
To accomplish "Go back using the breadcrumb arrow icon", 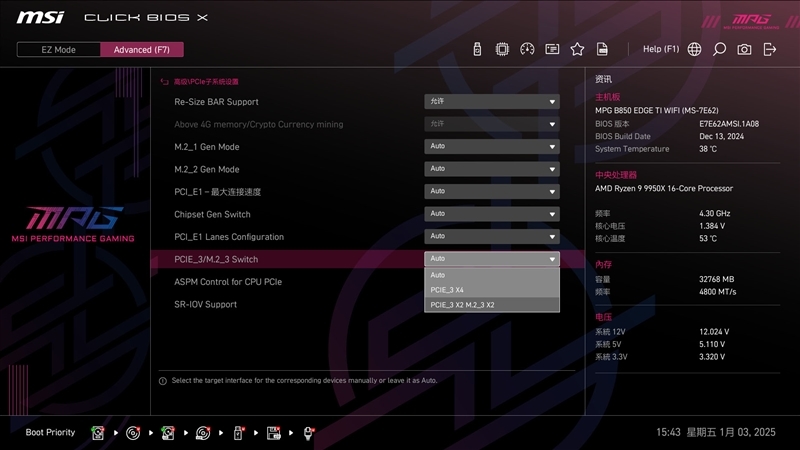I will pos(164,82).
